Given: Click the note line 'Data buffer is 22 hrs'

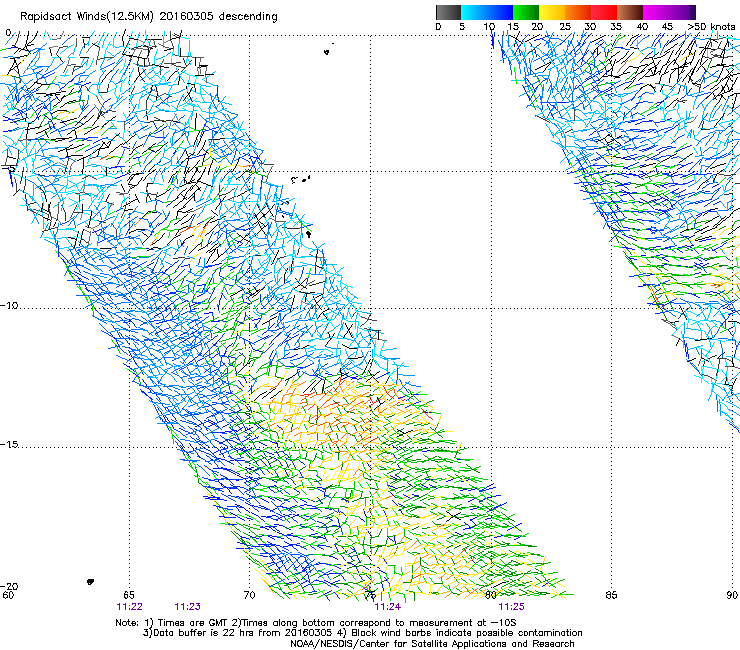Looking at the screenshot, I should point(204,633).
